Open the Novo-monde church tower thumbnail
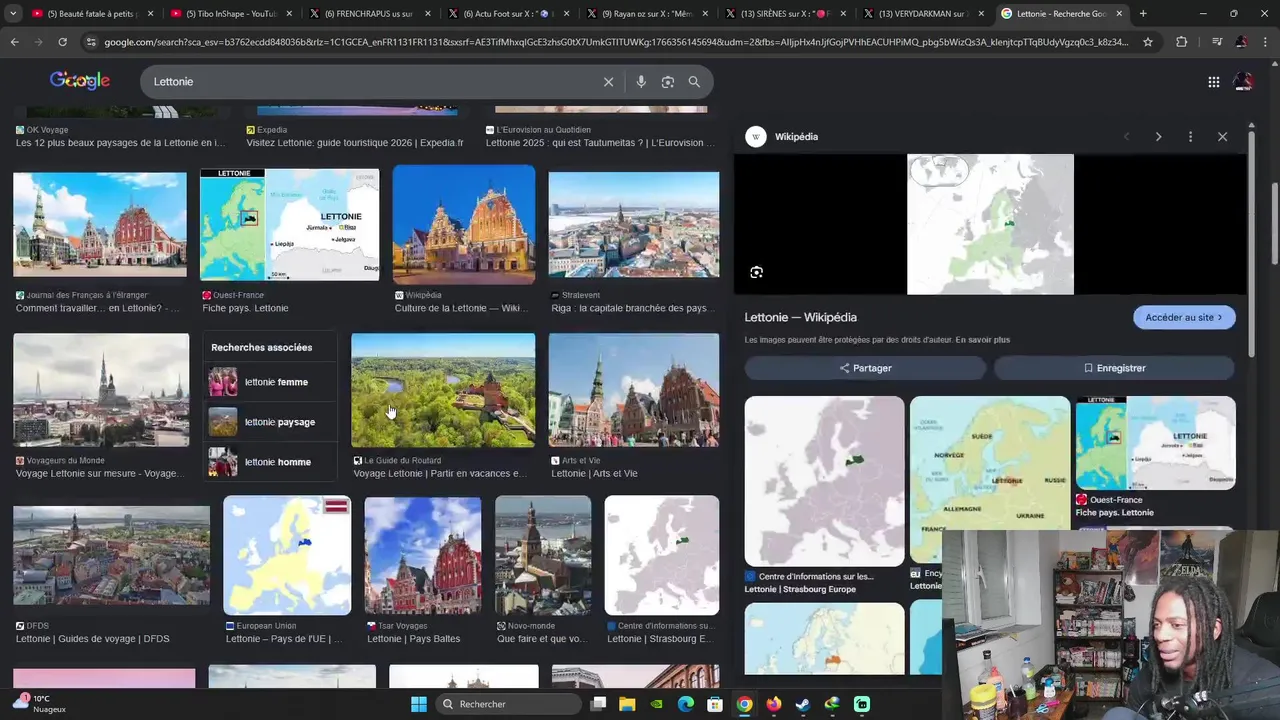1280x720 pixels. 543,555
